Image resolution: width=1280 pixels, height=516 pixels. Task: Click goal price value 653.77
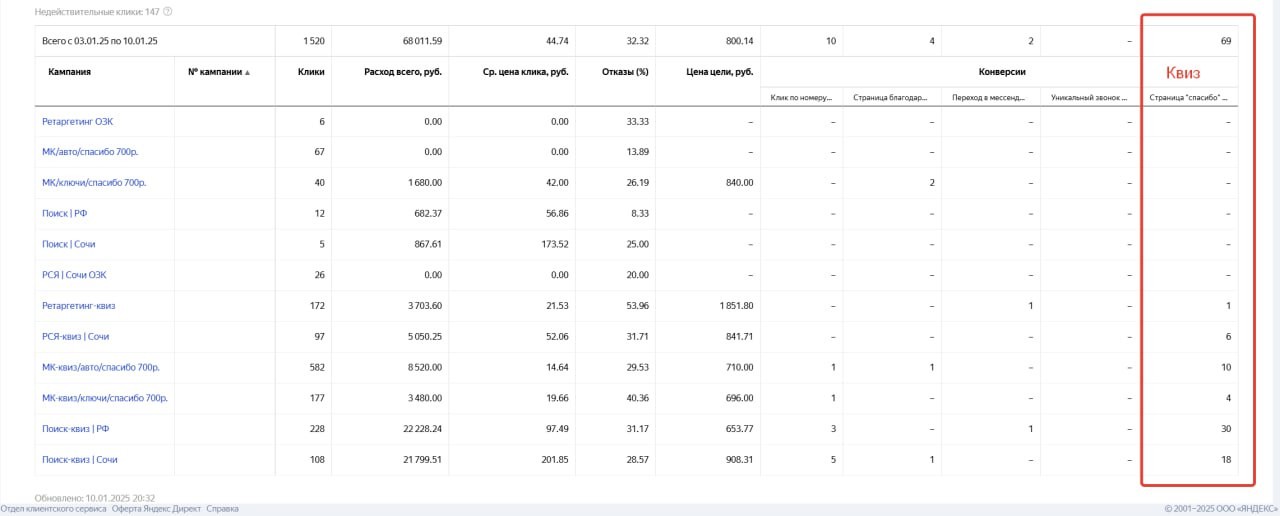tap(740, 429)
